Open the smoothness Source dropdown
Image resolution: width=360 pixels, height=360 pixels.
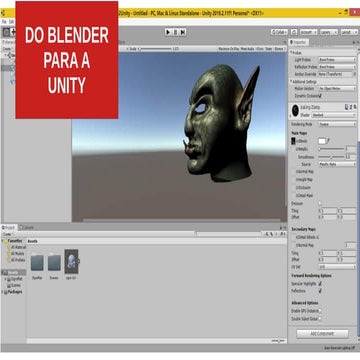[x=337, y=164]
